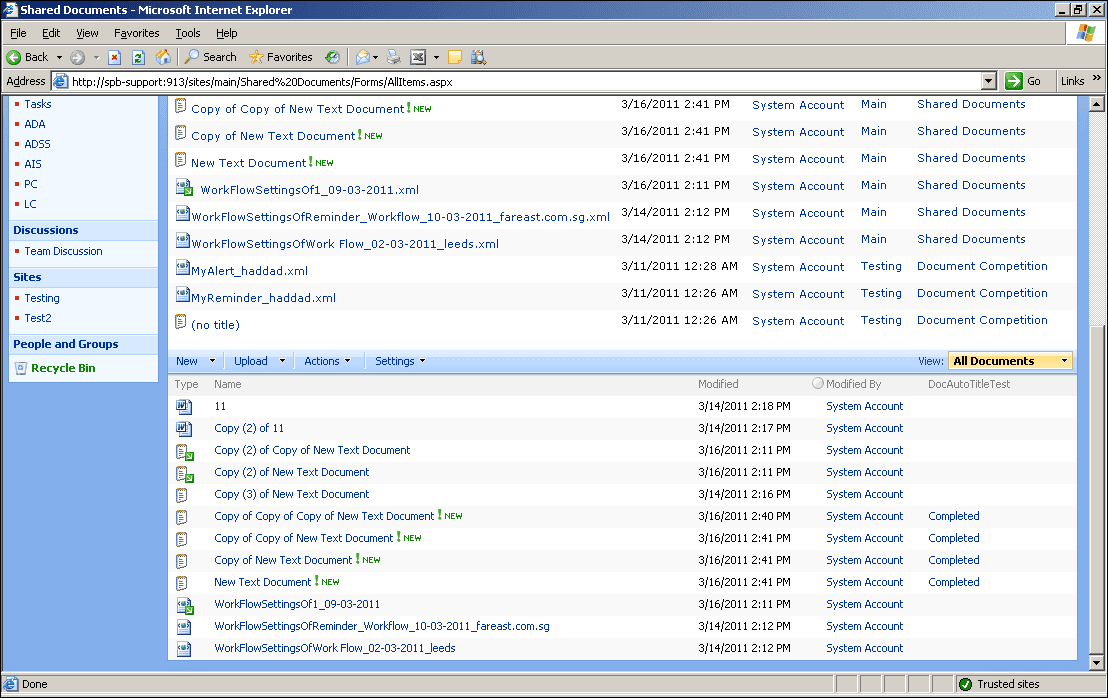The width and height of the screenshot is (1108, 698).
Task: Click XML file icon next to MyReminder_haddad.xml
Action: [x=182, y=295]
